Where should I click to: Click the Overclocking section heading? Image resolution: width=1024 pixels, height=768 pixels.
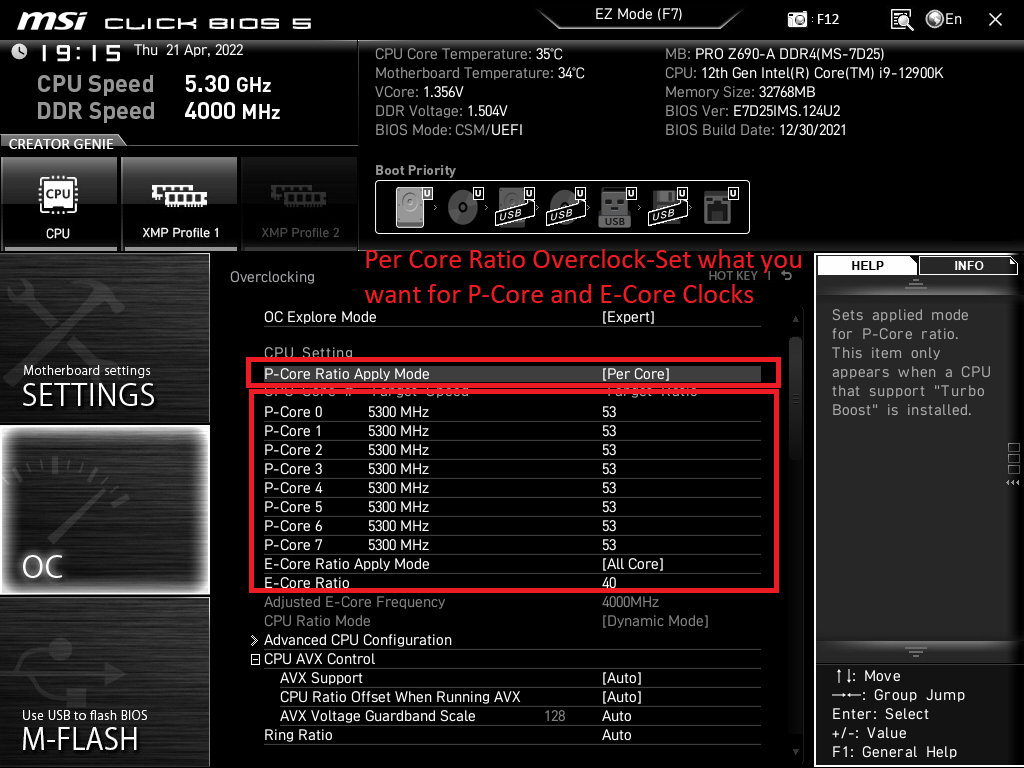pos(272,277)
